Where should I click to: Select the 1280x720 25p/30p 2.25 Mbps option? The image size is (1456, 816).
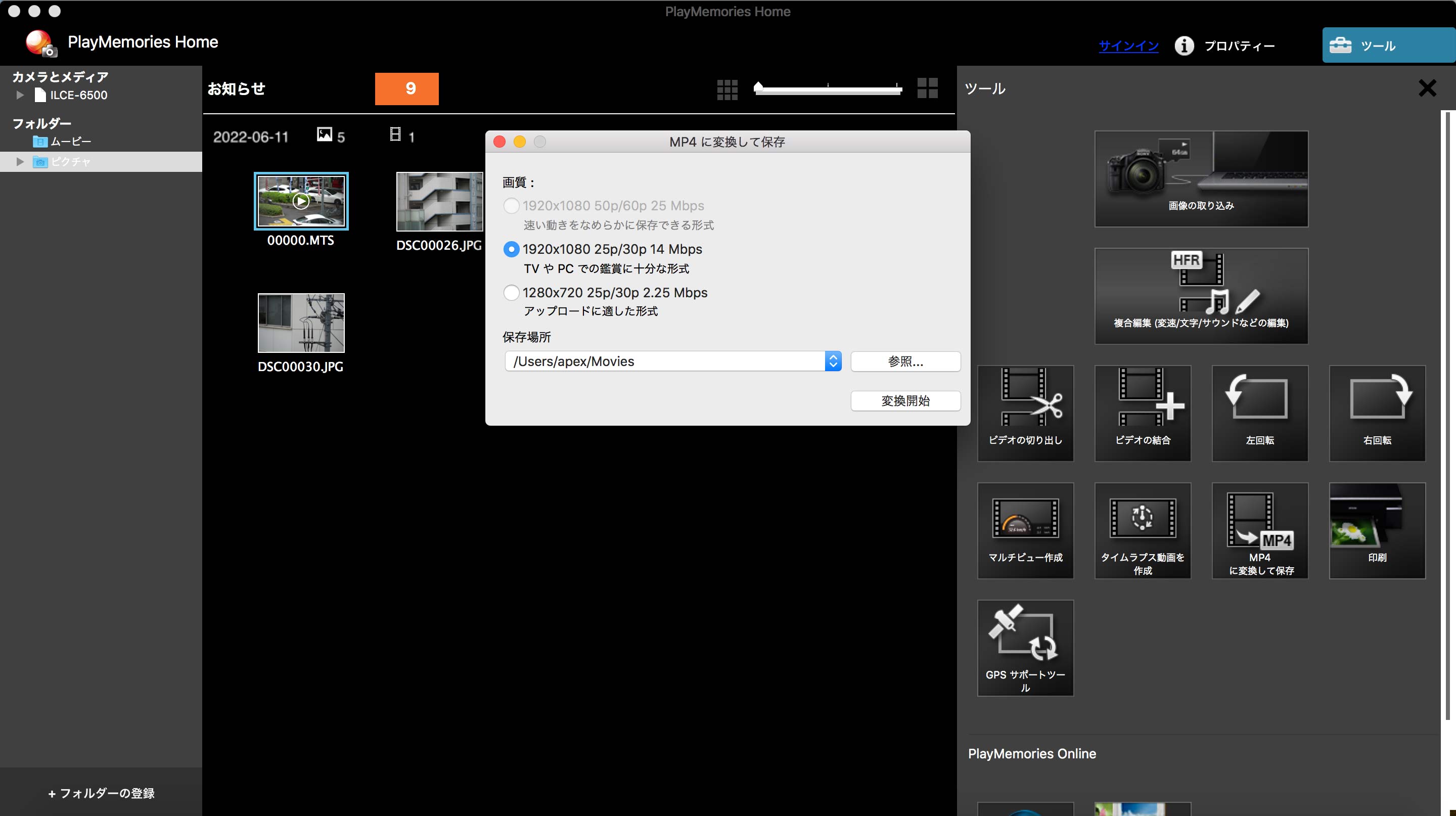pyautogui.click(x=511, y=293)
